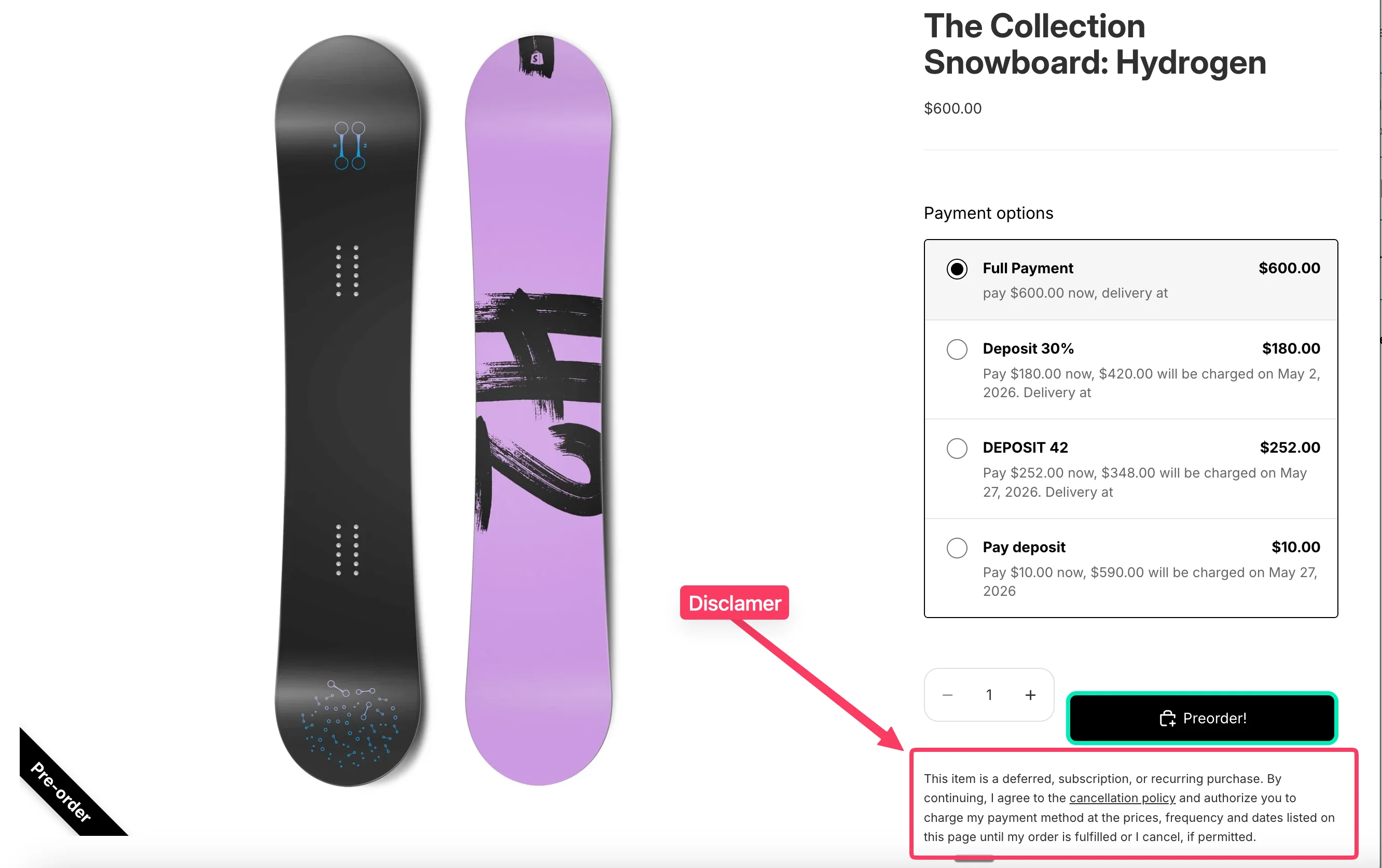Select the DEPOSIT 42 payment option
This screenshot has height=868, width=1382.
(x=957, y=448)
